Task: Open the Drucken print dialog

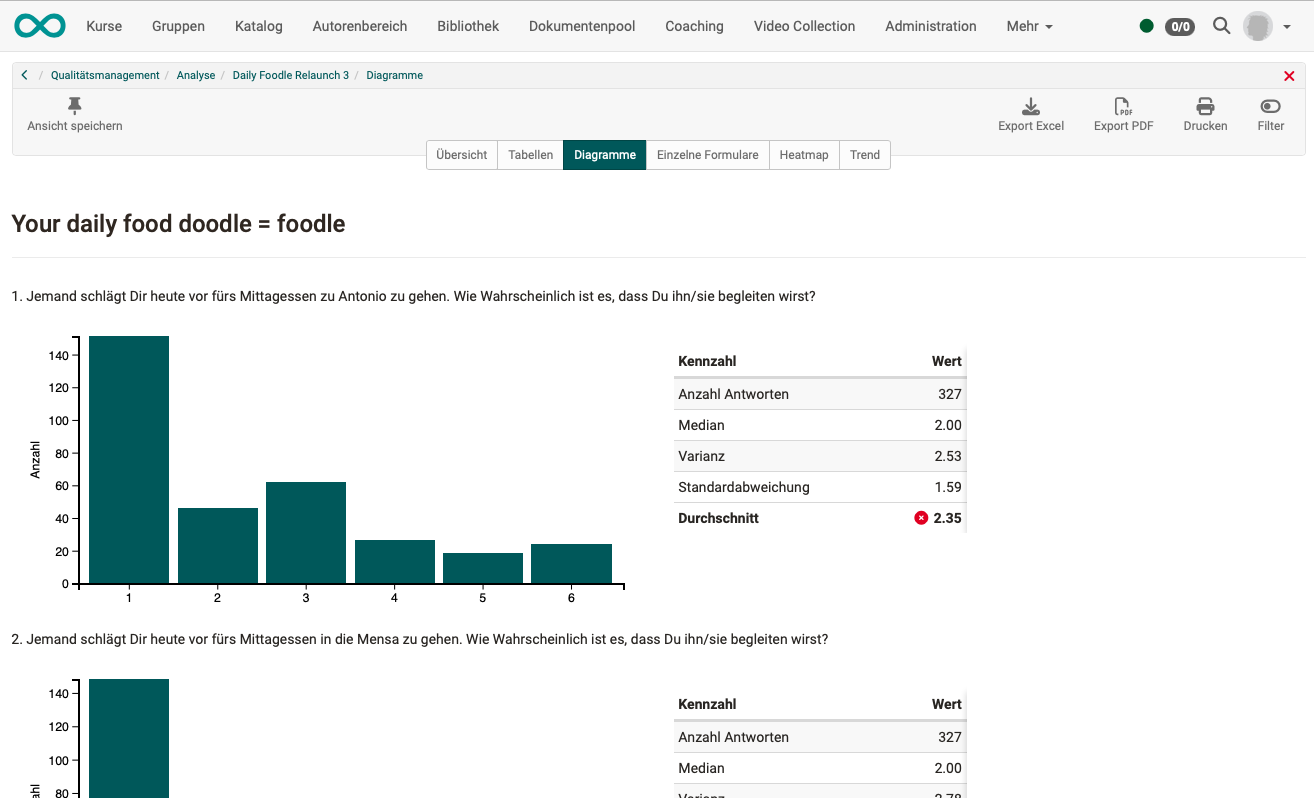Action: [x=1205, y=113]
